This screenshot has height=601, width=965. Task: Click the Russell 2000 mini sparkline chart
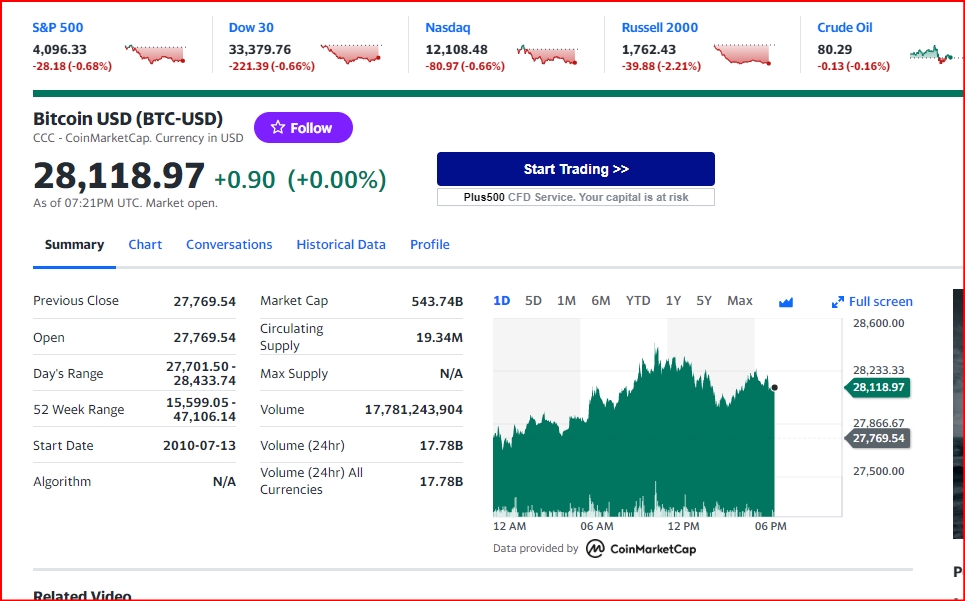[x=743, y=53]
